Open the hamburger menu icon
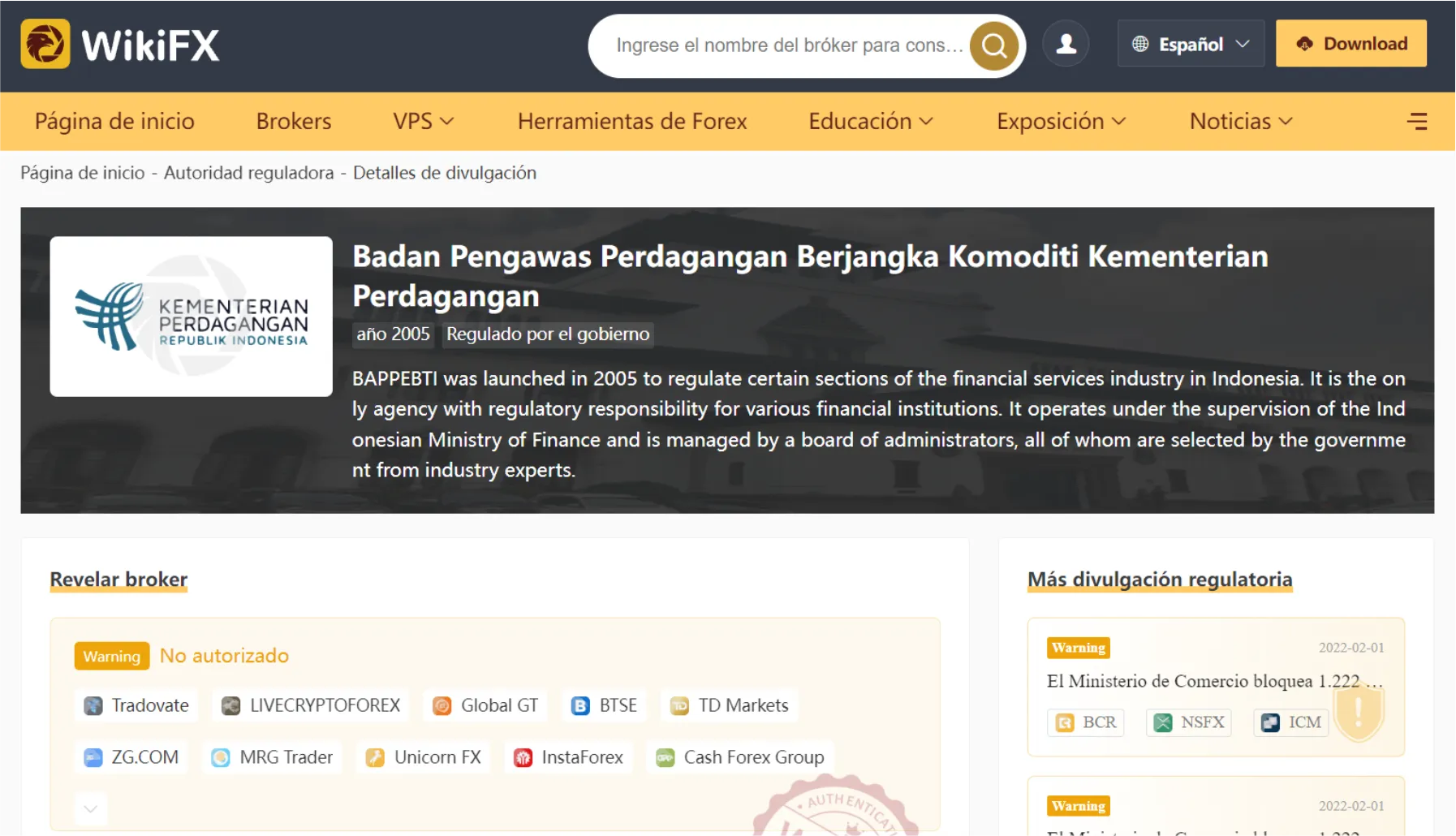The width and height of the screenshot is (1456, 836). pyautogui.click(x=1417, y=121)
